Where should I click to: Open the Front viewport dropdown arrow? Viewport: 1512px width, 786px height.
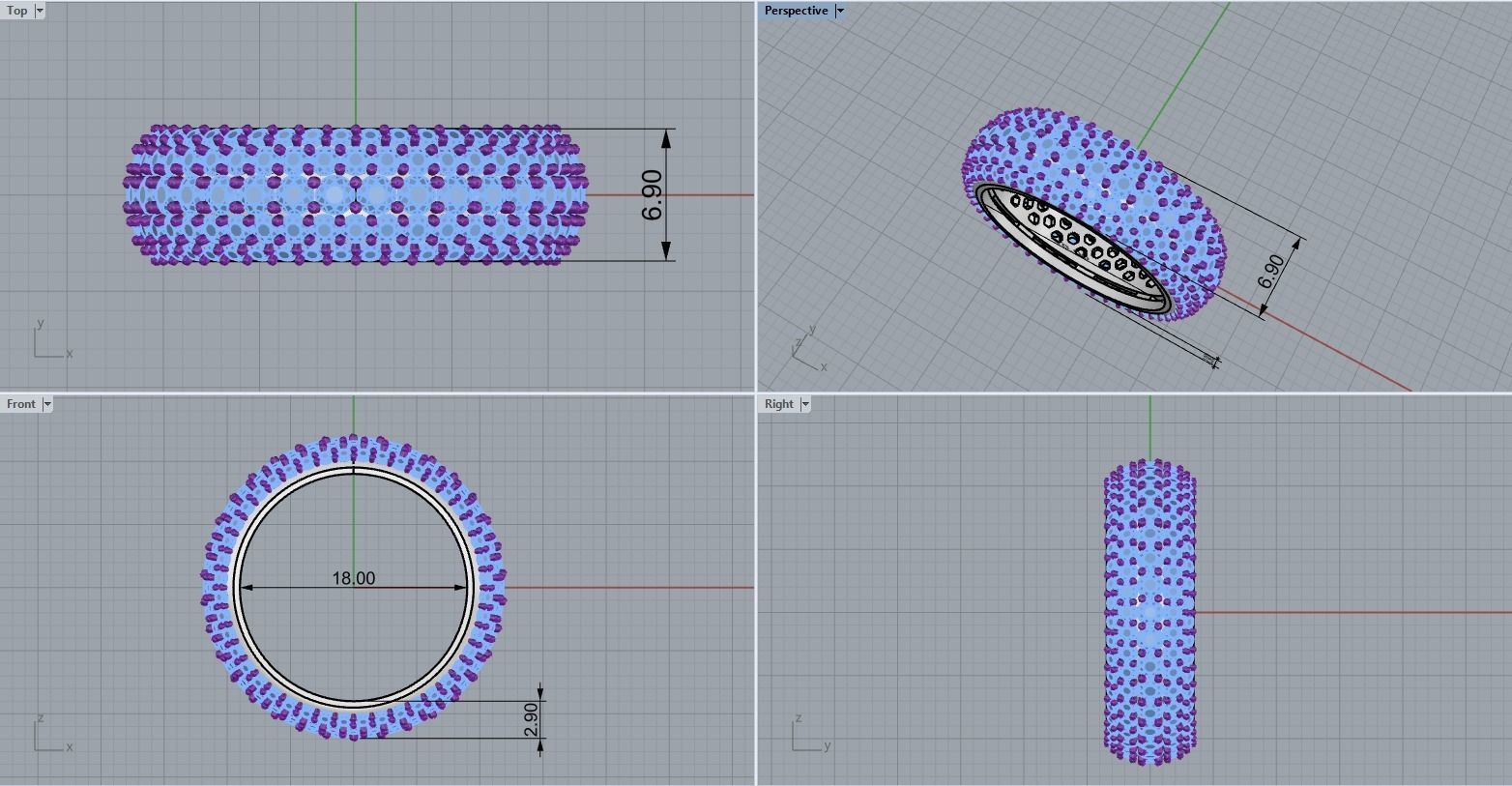[47, 404]
